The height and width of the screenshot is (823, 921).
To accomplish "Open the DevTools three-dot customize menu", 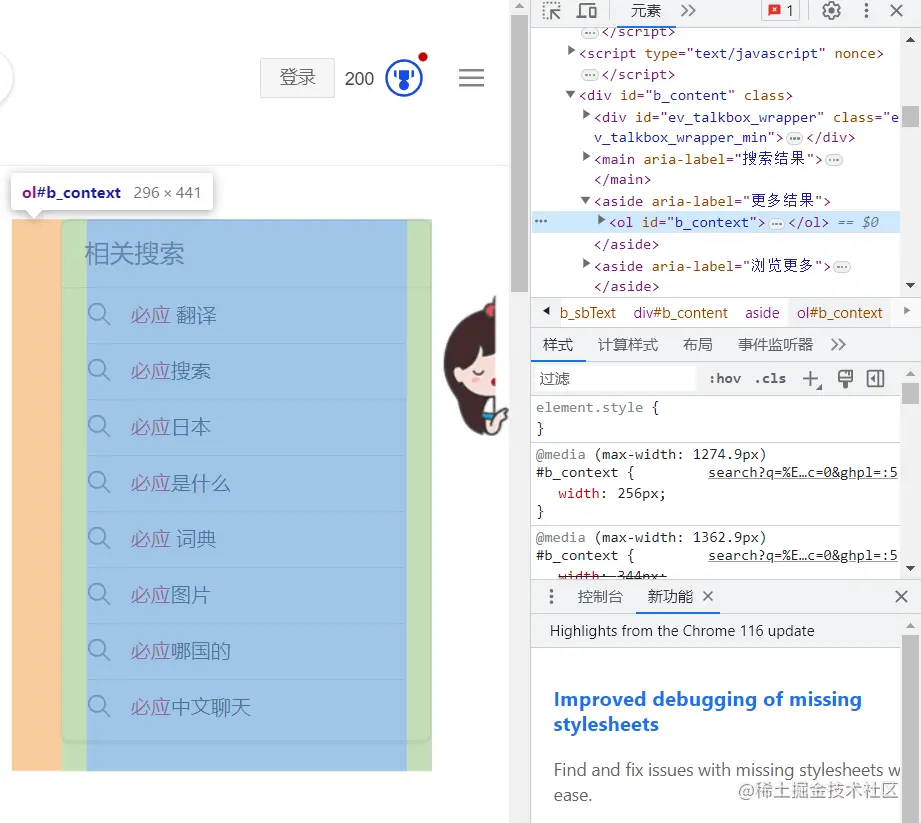I will coord(865,11).
